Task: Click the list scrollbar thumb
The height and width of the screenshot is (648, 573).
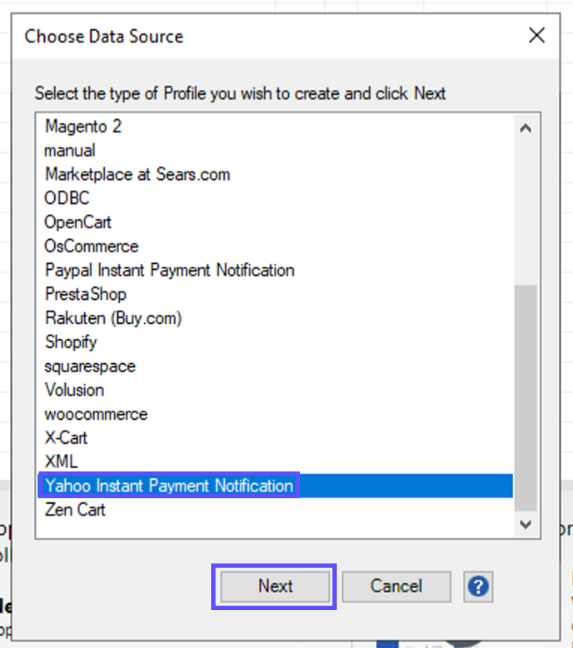Action: [x=525, y=398]
